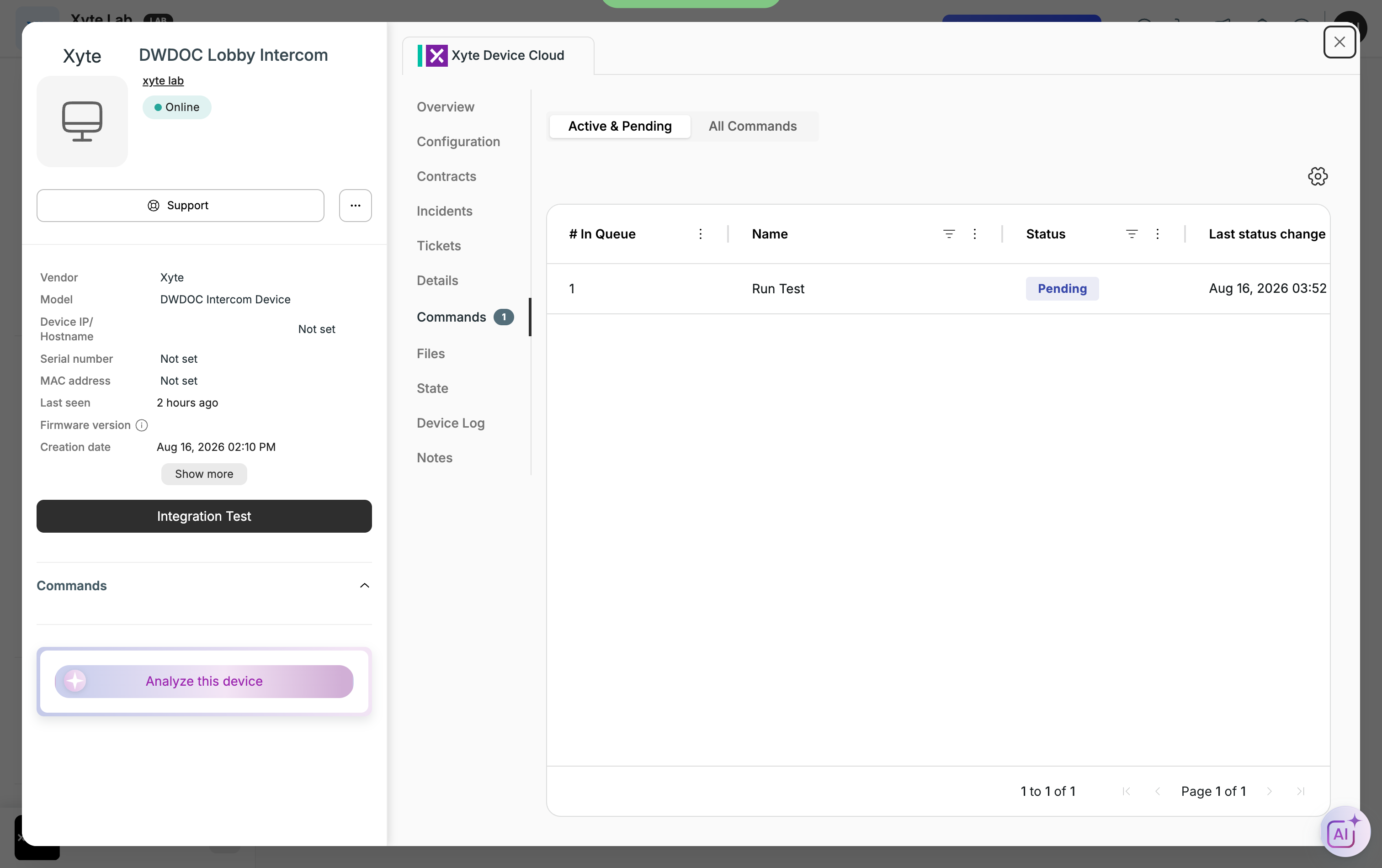Collapse the Commands section chevron
This screenshot has width=1382, height=868.
(364, 585)
